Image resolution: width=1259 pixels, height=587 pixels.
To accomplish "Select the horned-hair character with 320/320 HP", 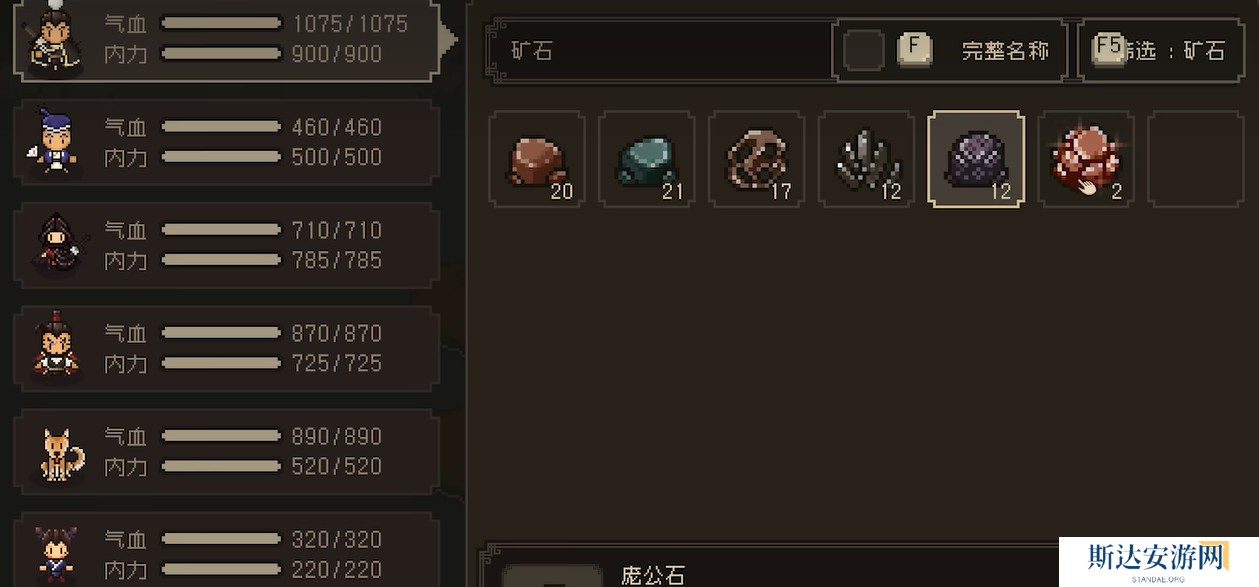I will [226, 550].
